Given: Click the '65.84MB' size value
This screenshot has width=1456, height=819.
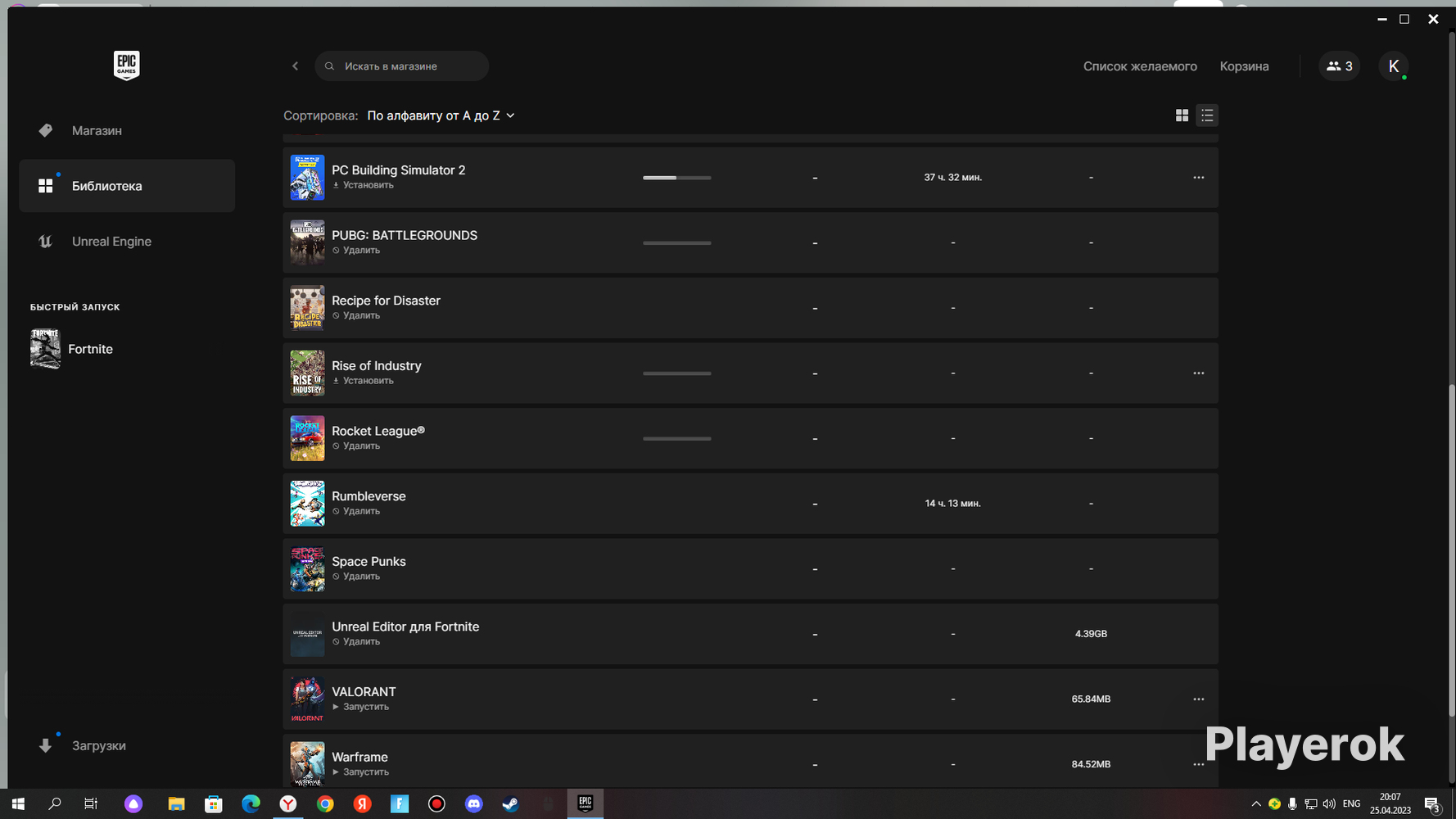Looking at the screenshot, I should [1091, 699].
